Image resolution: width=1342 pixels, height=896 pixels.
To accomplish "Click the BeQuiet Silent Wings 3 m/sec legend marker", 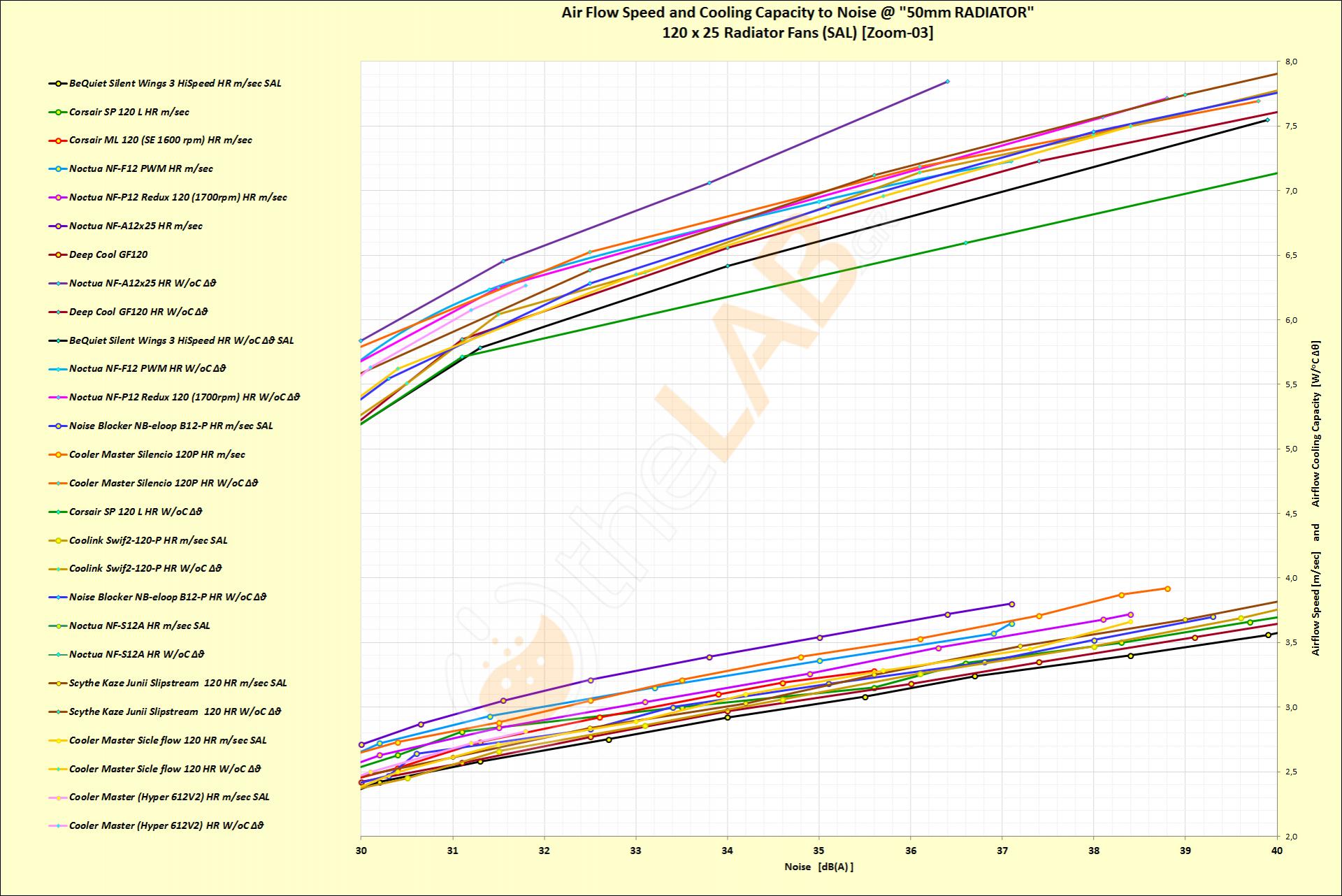I will point(57,84).
